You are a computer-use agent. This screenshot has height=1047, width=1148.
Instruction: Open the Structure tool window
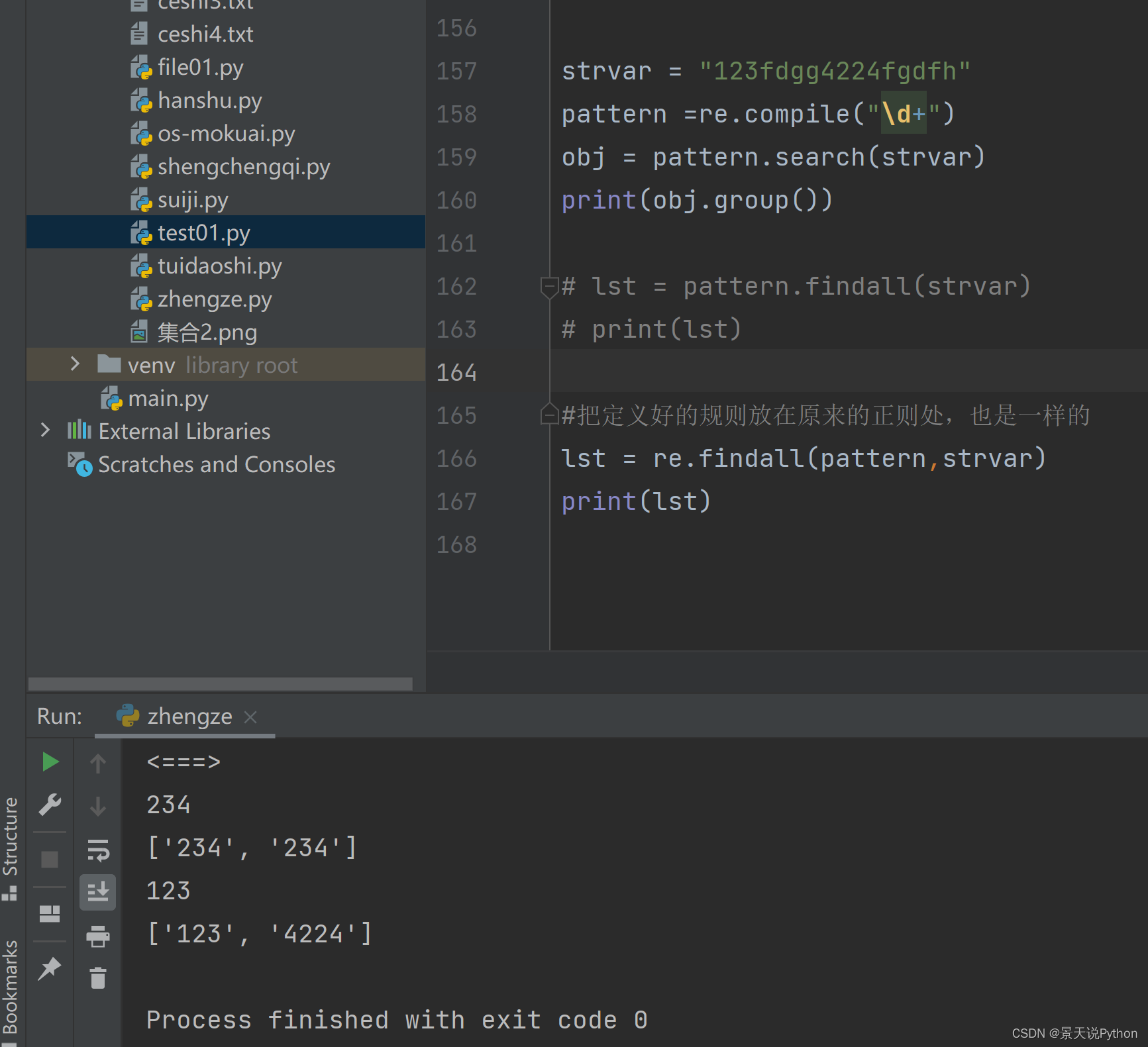10,848
